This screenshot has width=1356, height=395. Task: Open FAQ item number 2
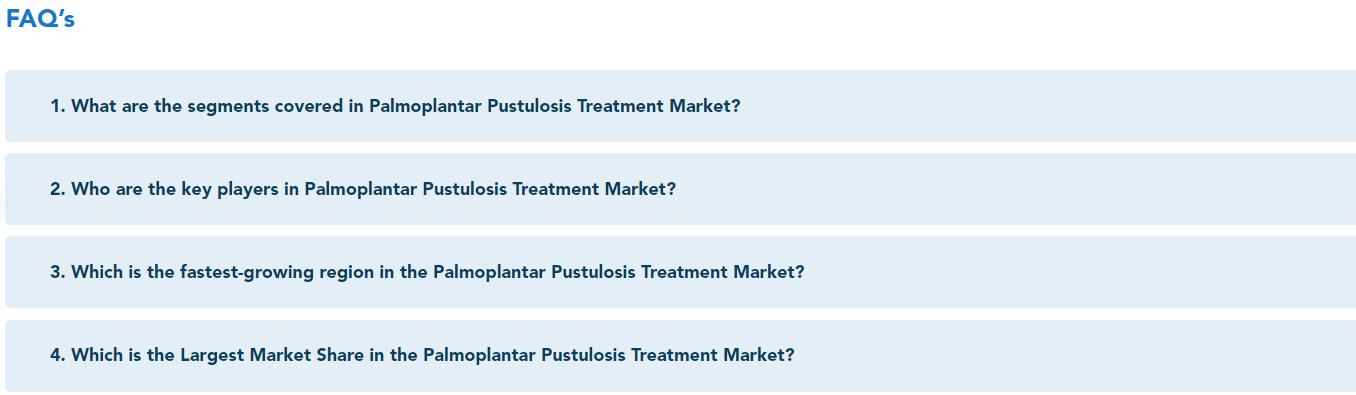pyautogui.click(x=680, y=189)
